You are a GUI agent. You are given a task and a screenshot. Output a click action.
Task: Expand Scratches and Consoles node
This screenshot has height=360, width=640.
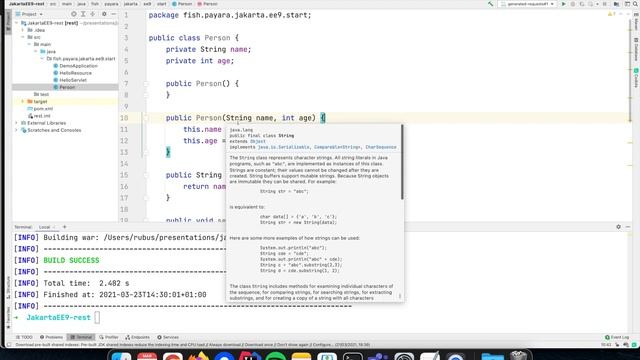17,130
